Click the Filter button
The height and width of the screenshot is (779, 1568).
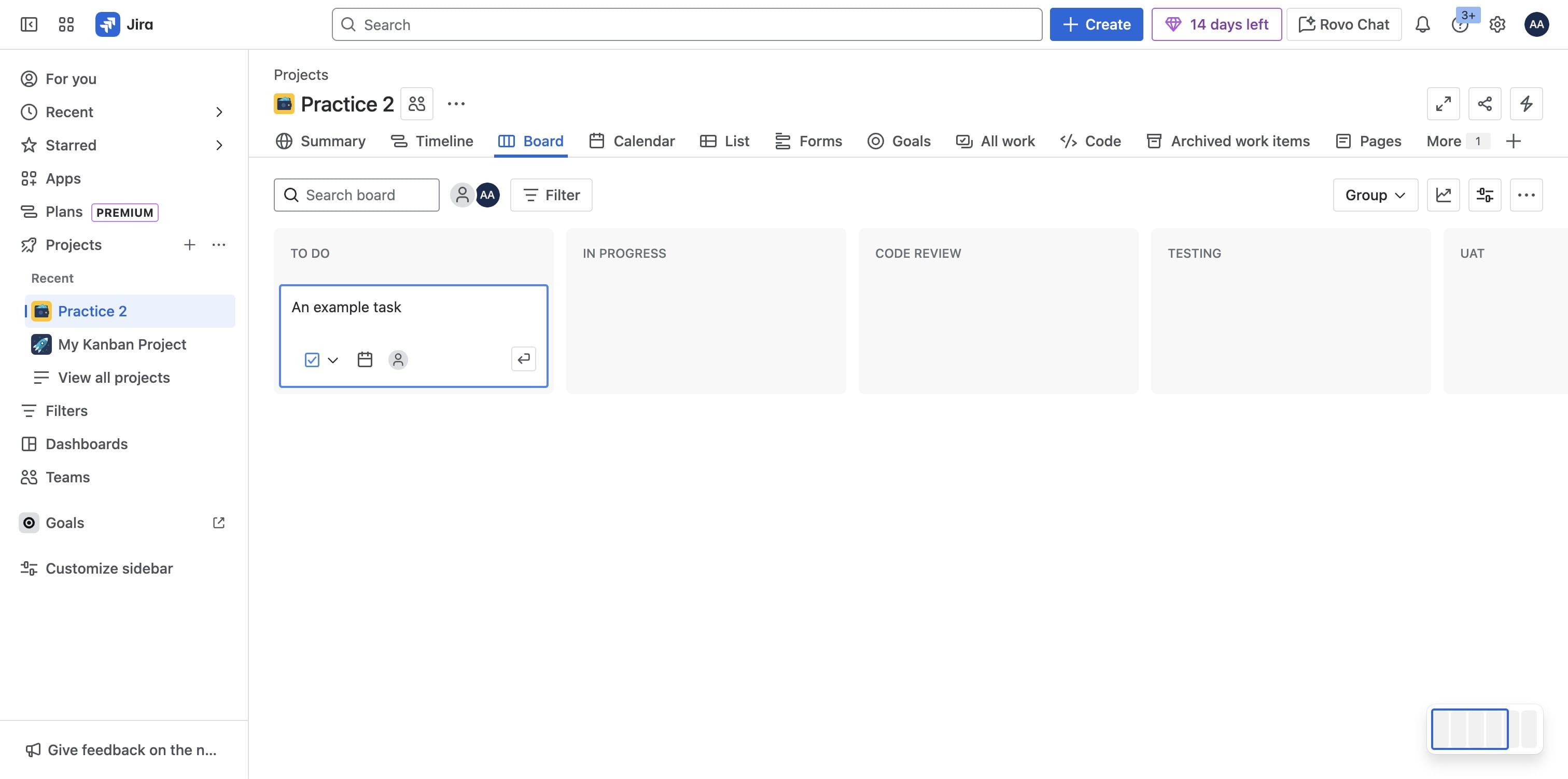click(x=551, y=195)
